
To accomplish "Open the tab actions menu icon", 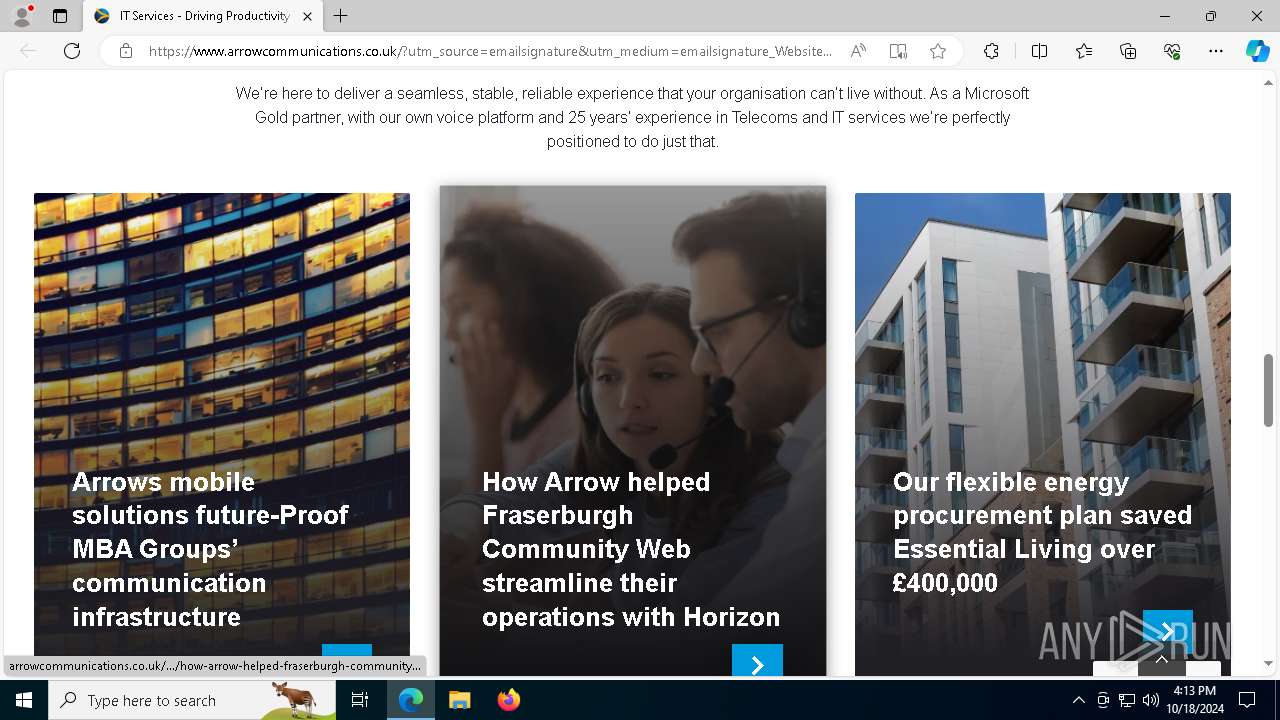I will pos(60,16).
